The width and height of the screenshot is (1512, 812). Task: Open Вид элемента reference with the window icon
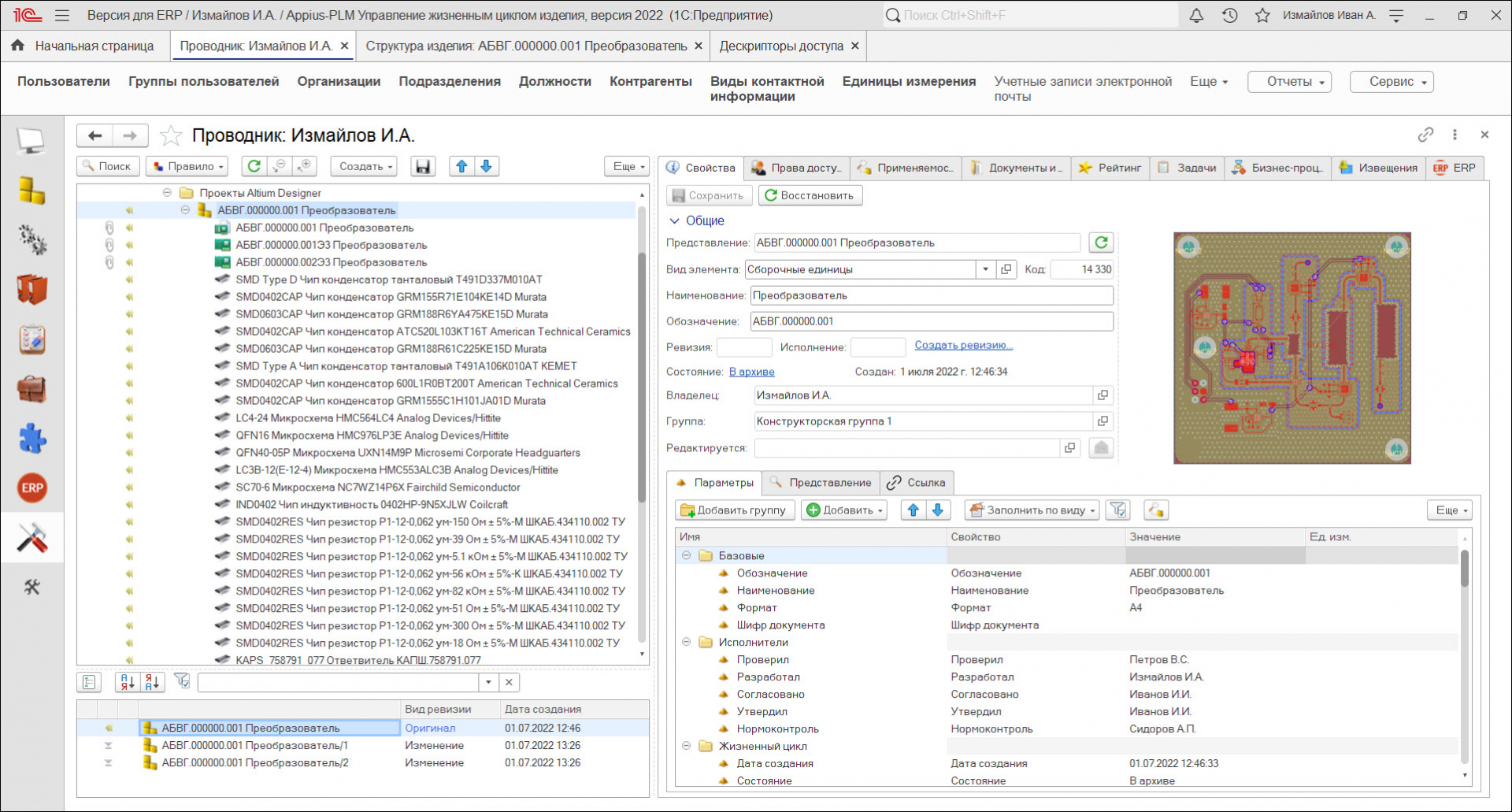coord(1006,269)
